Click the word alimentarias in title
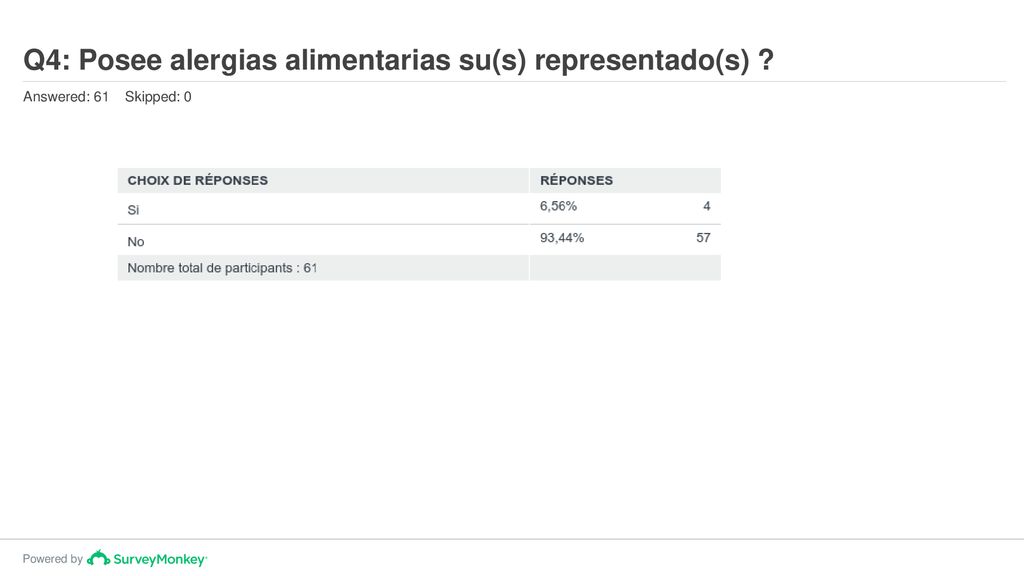 368,60
